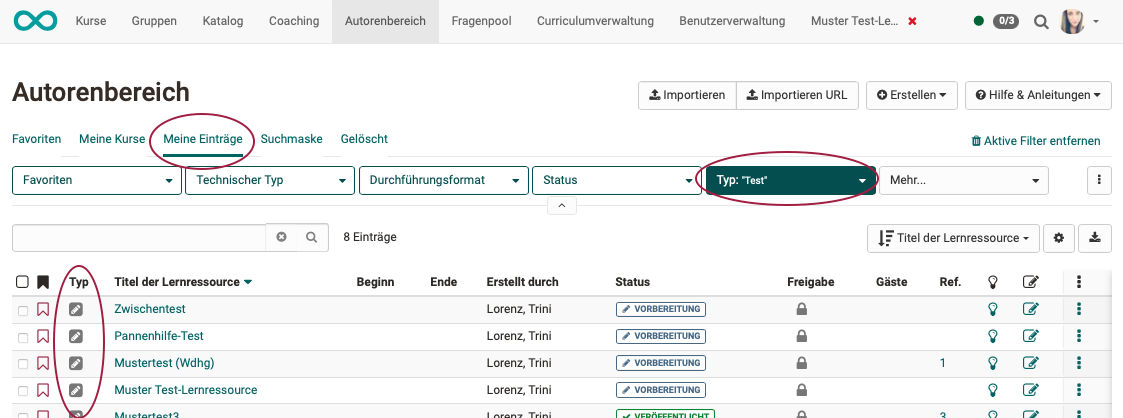Click into the table search field
The width and height of the screenshot is (1123, 418).
tap(139, 237)
